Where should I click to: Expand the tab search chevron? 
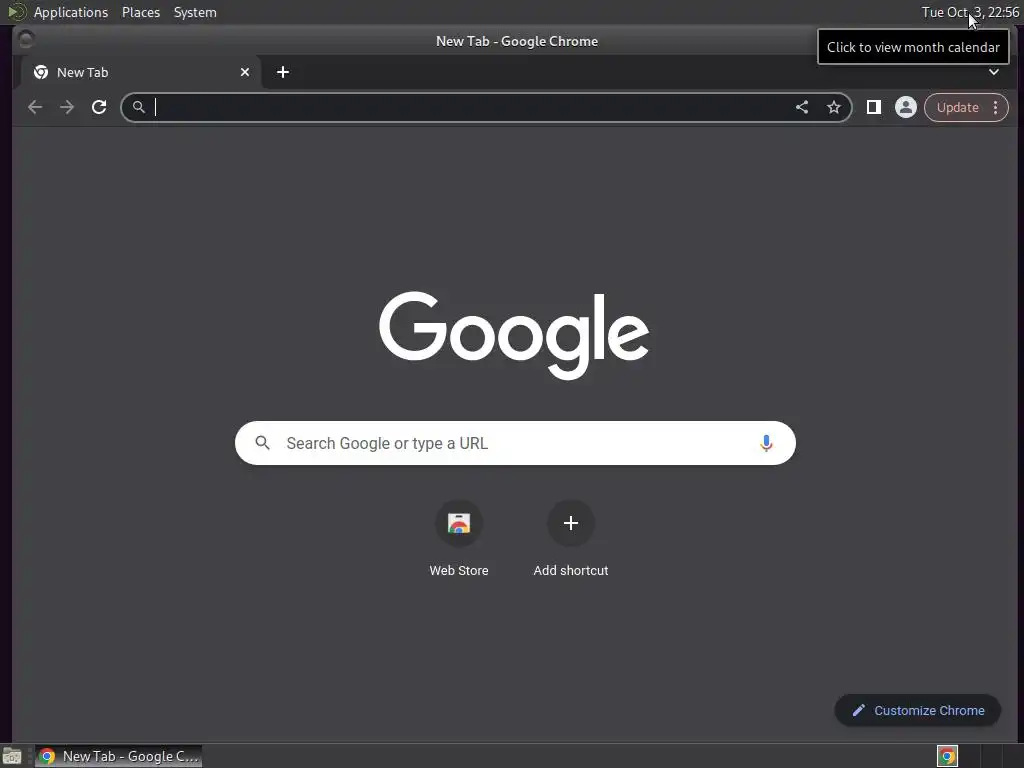[x=994, y=72]
